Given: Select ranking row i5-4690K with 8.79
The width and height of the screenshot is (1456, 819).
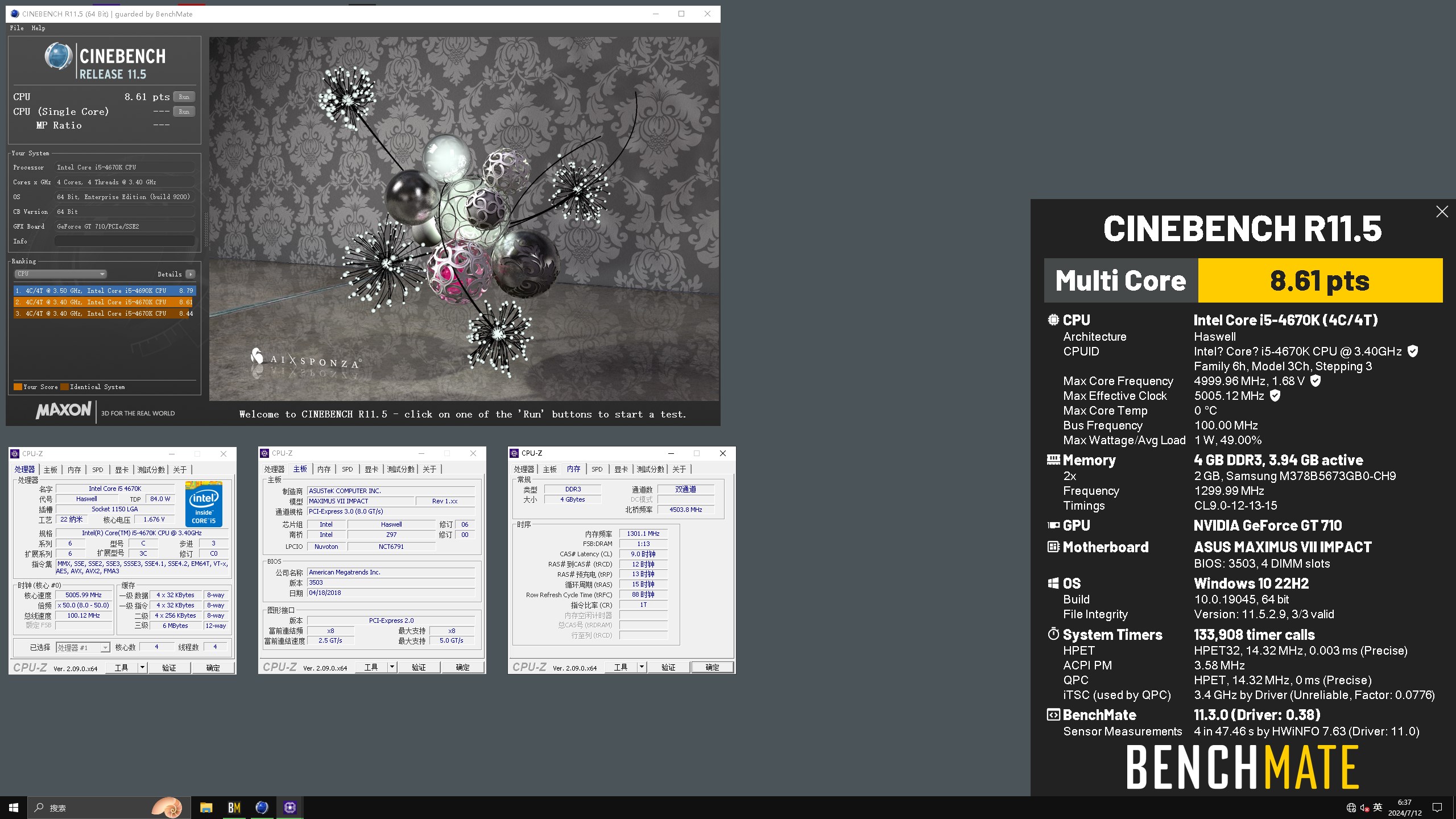Looking at the screenshot, I should point(104,291).
